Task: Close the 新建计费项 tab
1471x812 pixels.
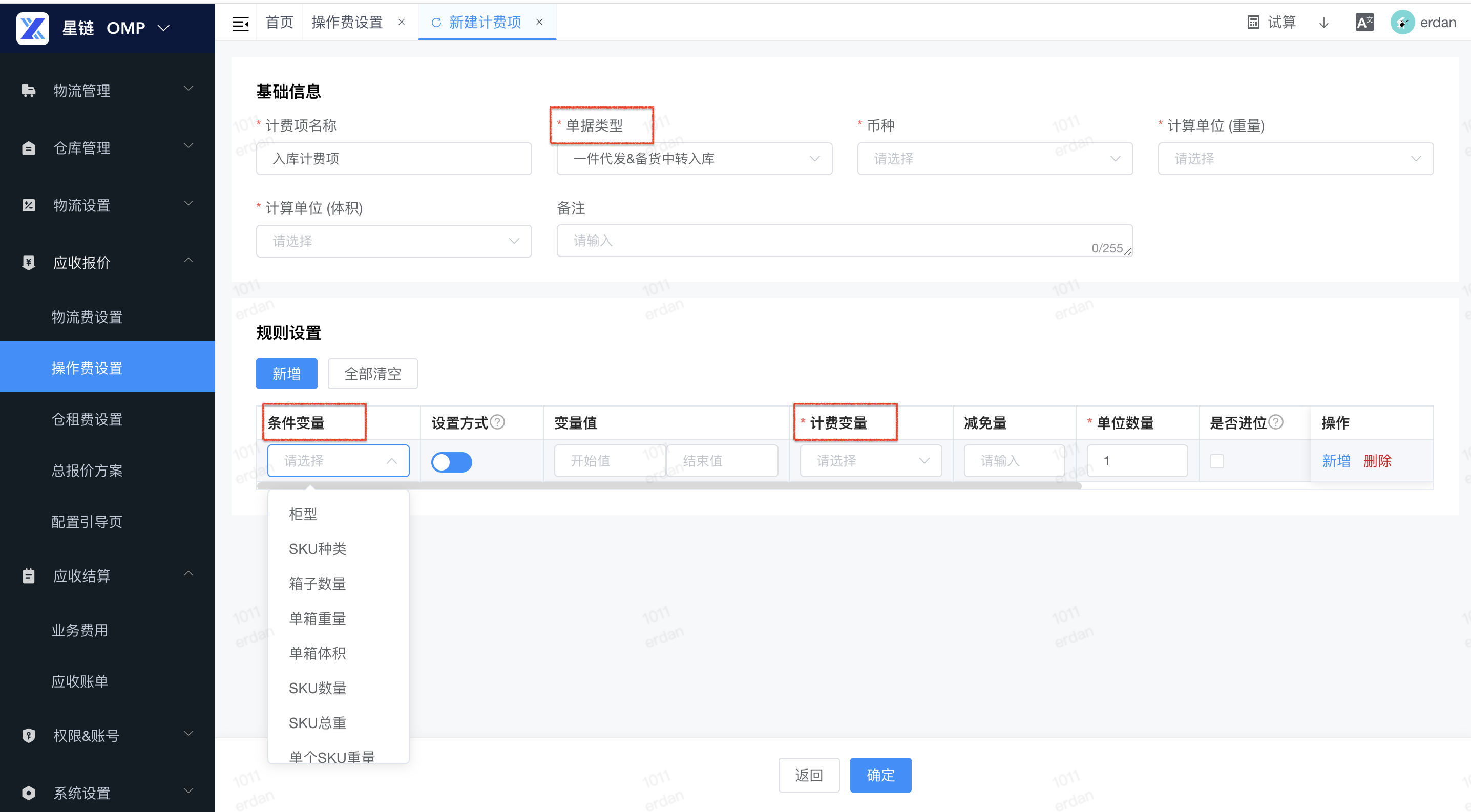Action: click(539, 22)
